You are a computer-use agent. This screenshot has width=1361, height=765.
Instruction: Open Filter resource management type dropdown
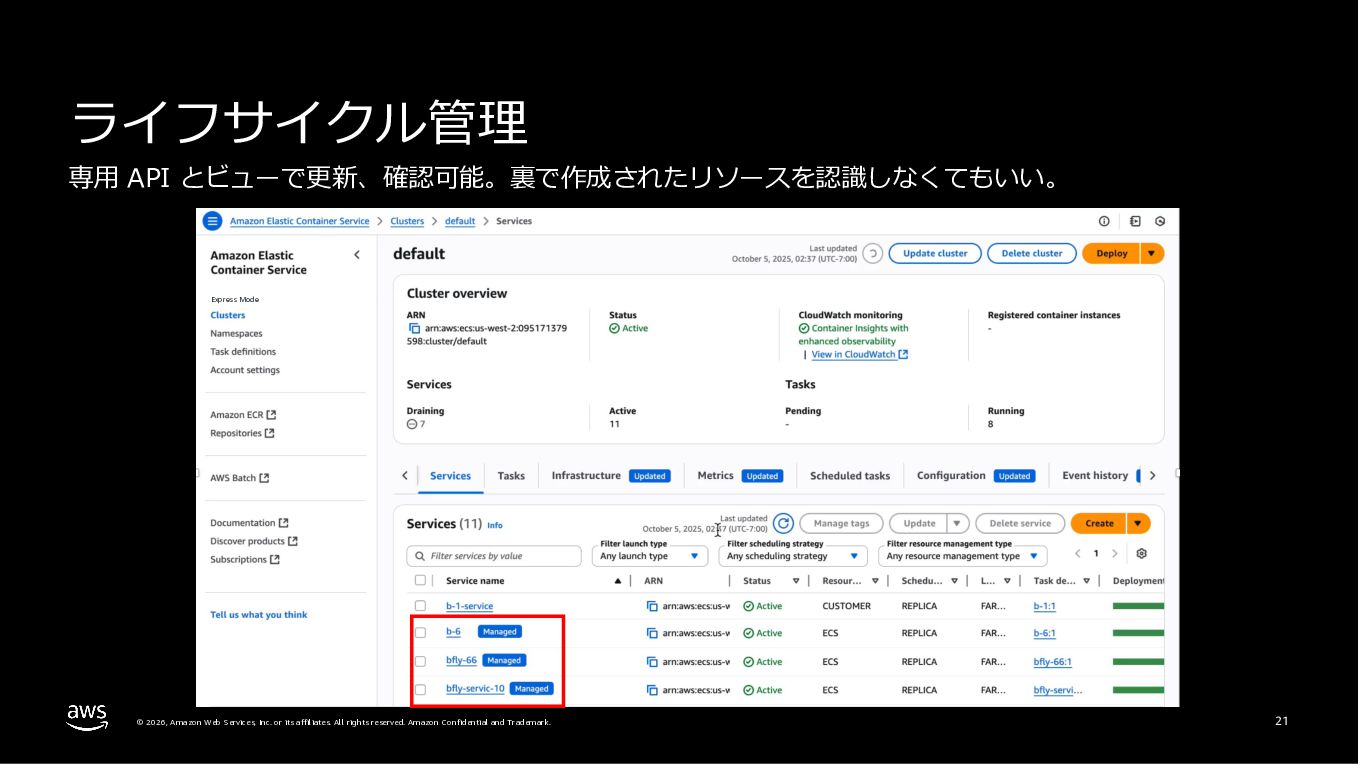pos(963,556)
